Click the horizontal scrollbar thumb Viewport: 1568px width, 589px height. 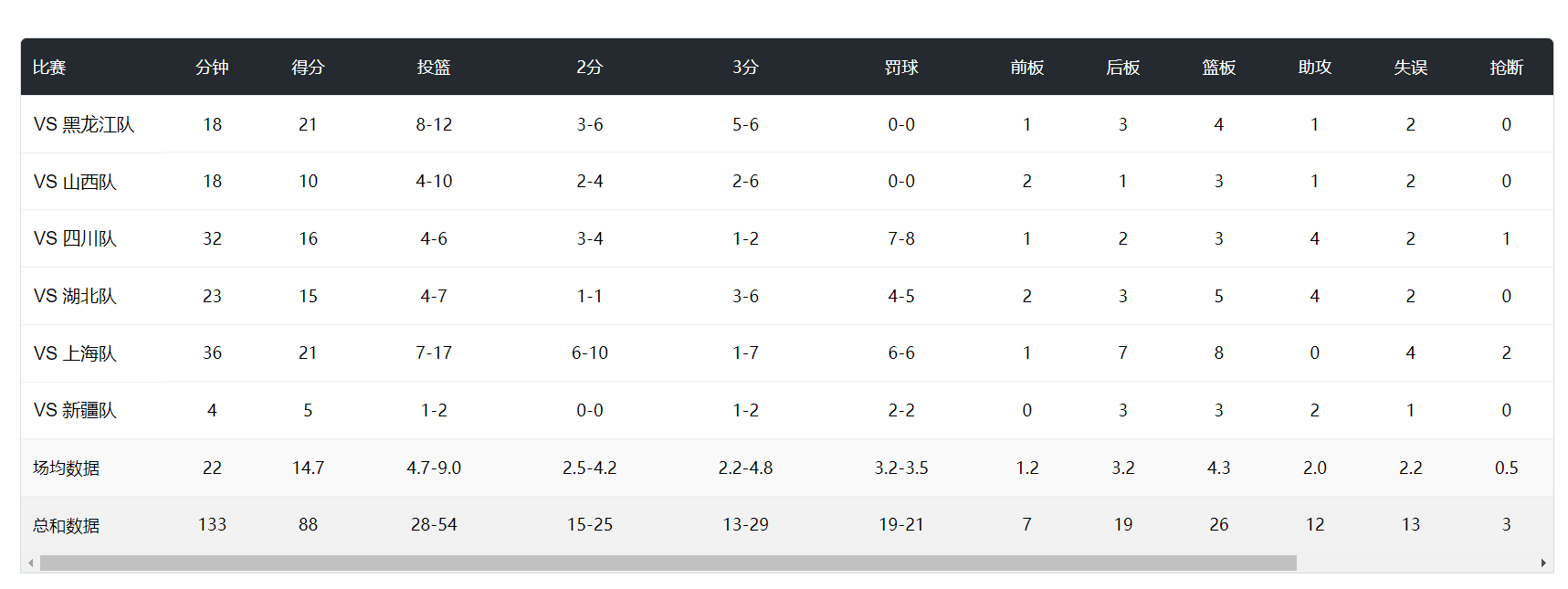pos(668,563)
